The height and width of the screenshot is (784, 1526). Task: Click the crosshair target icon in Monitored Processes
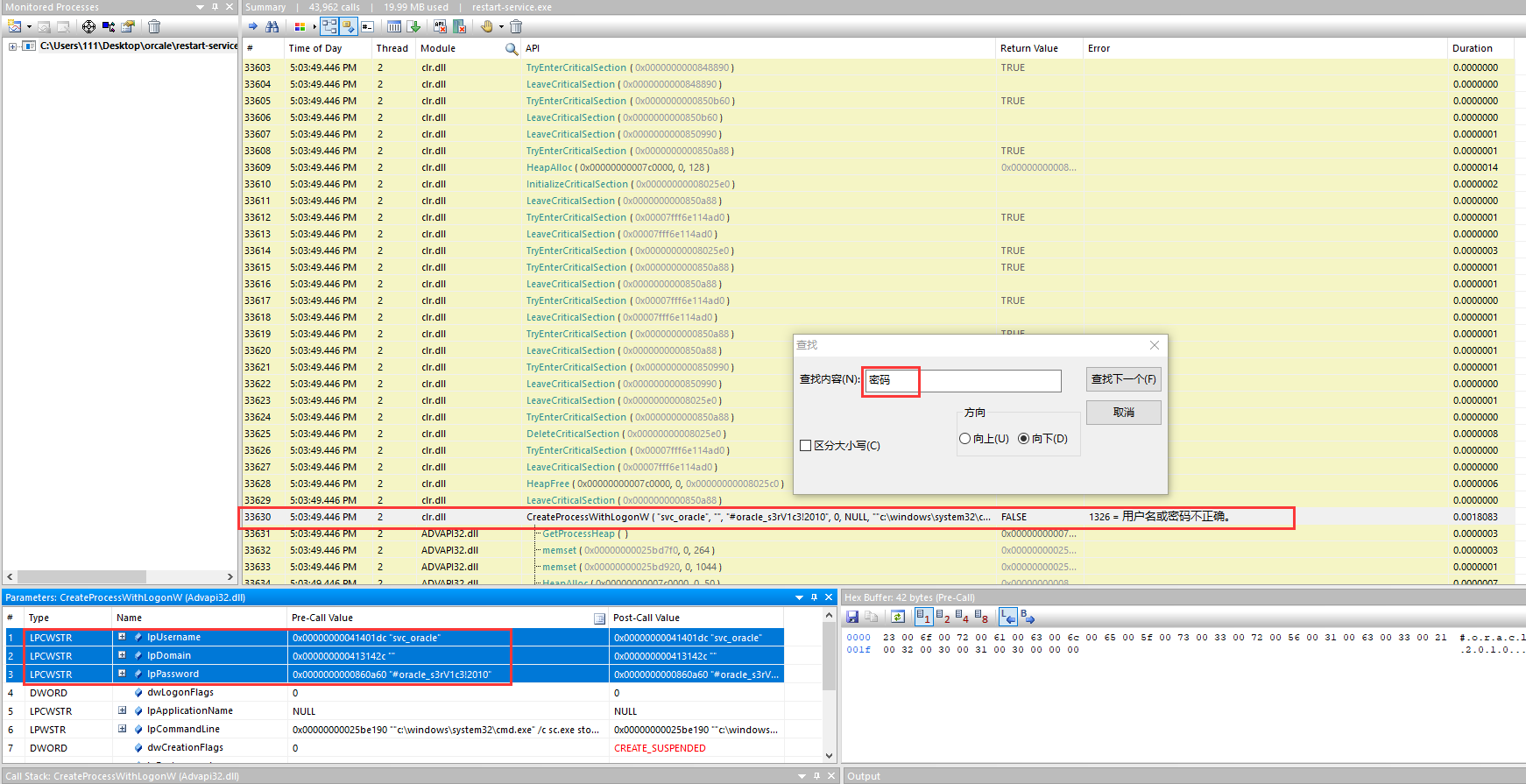click(88, 26)
